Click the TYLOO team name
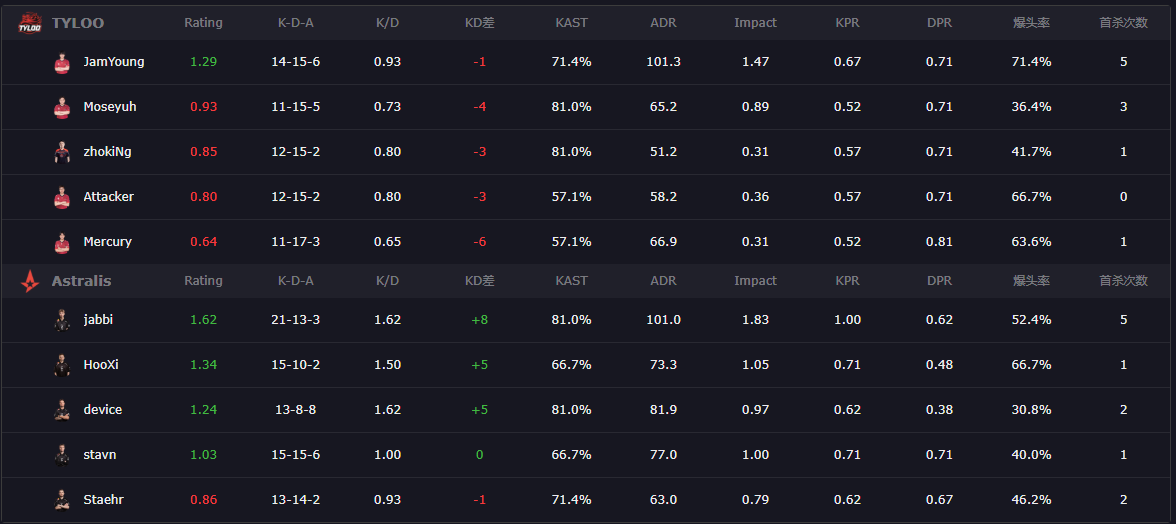The width and height of the screenshot is (1176, 524). click(x=78, y=23)
